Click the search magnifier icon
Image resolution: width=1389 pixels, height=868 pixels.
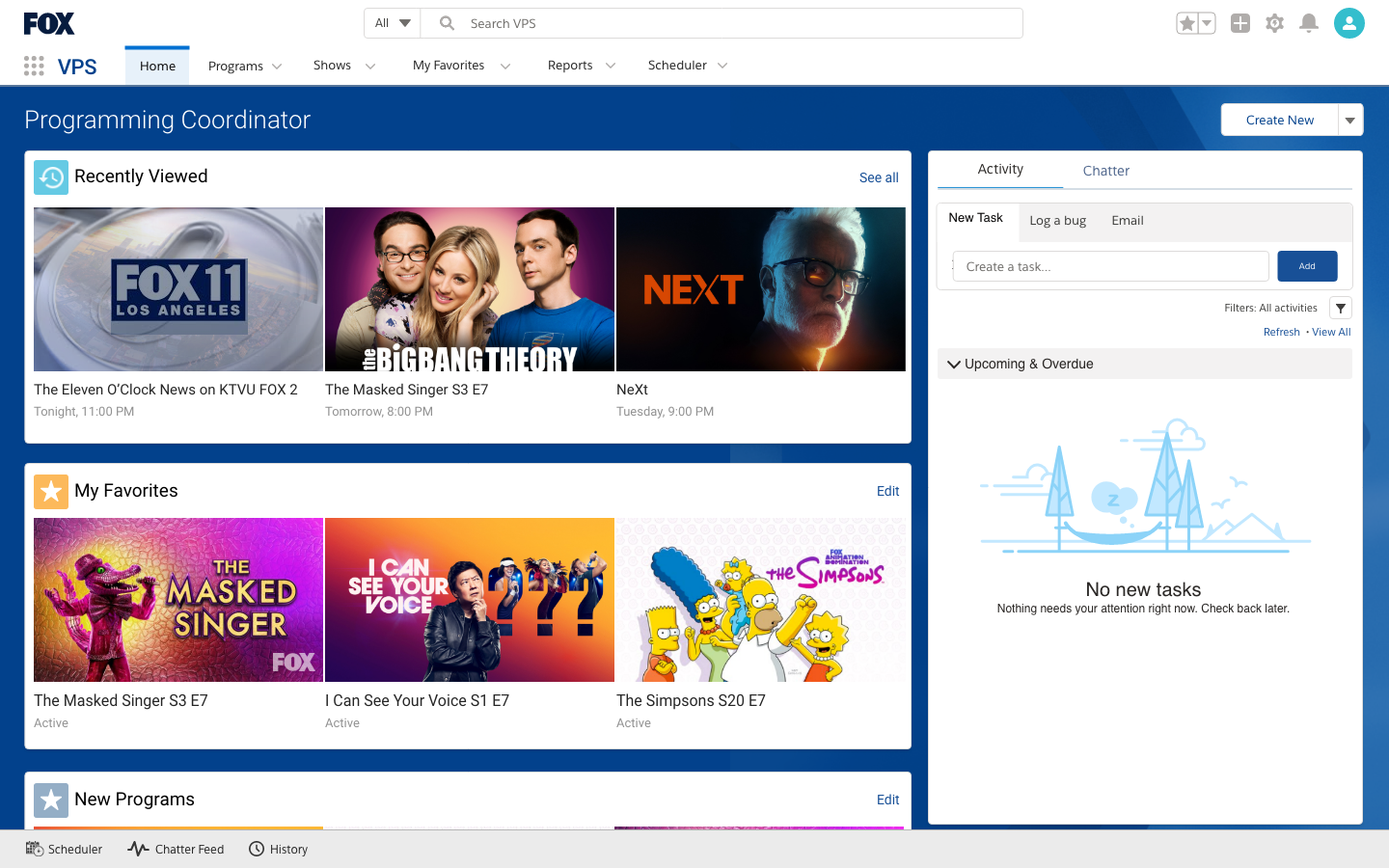pos(447,23)
